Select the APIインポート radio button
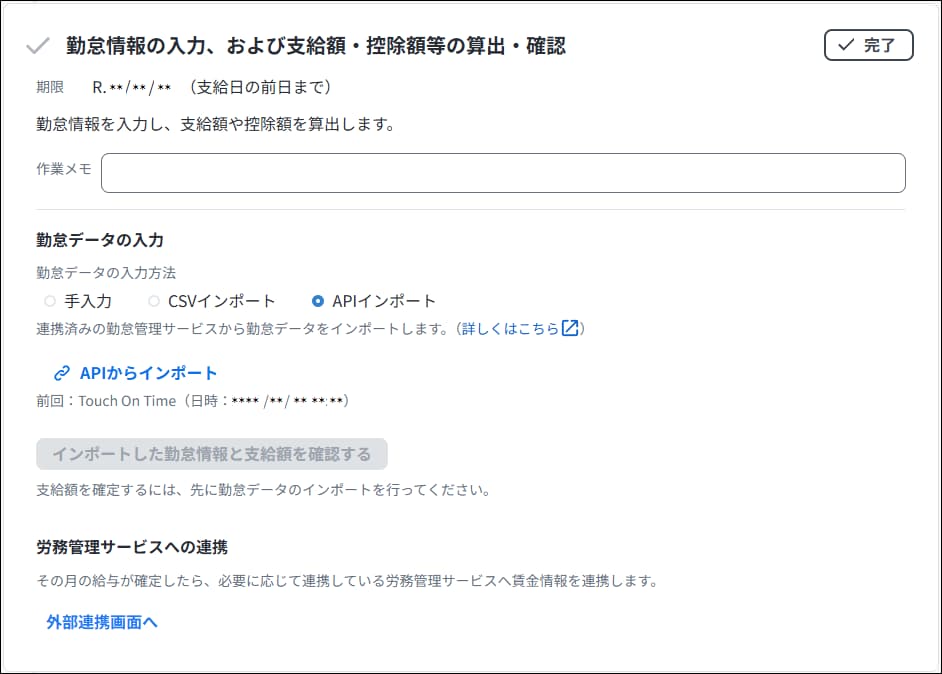The width and height of the screenshot is (942, 674). coord(318,300)
